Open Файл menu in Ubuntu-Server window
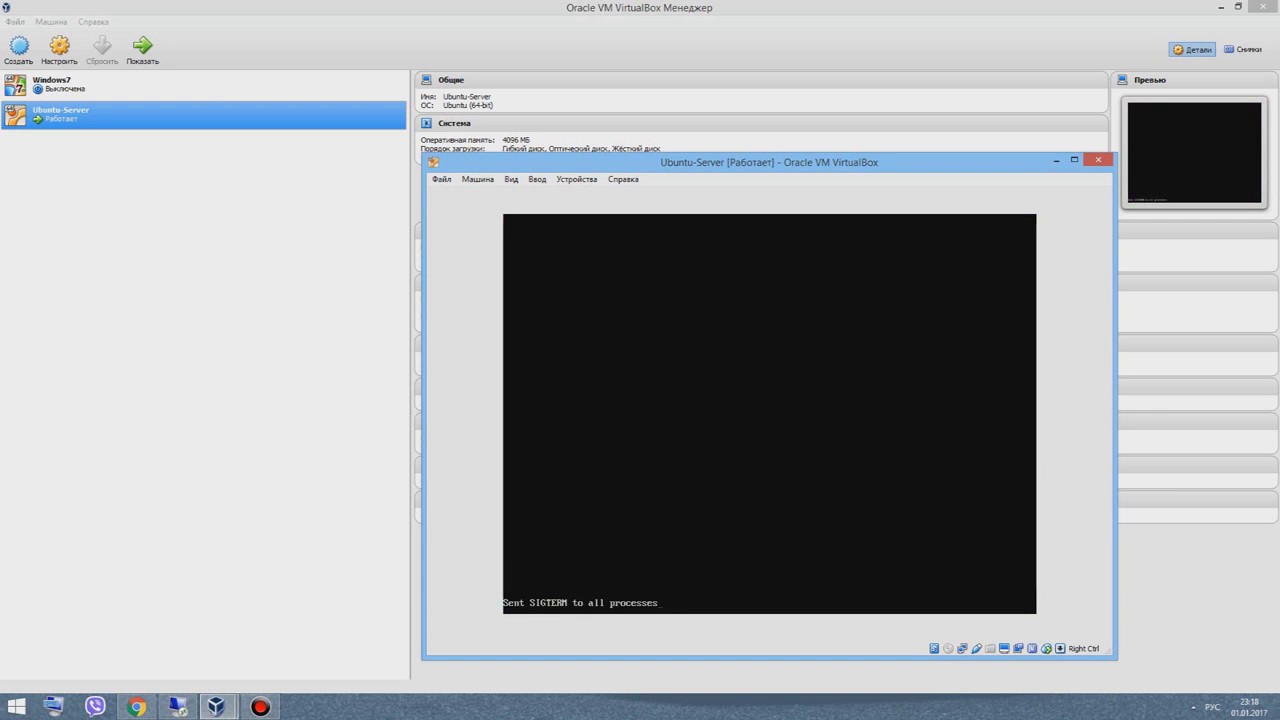Image resolution: width=1280 pixels, height=720 pixels. 441,179
